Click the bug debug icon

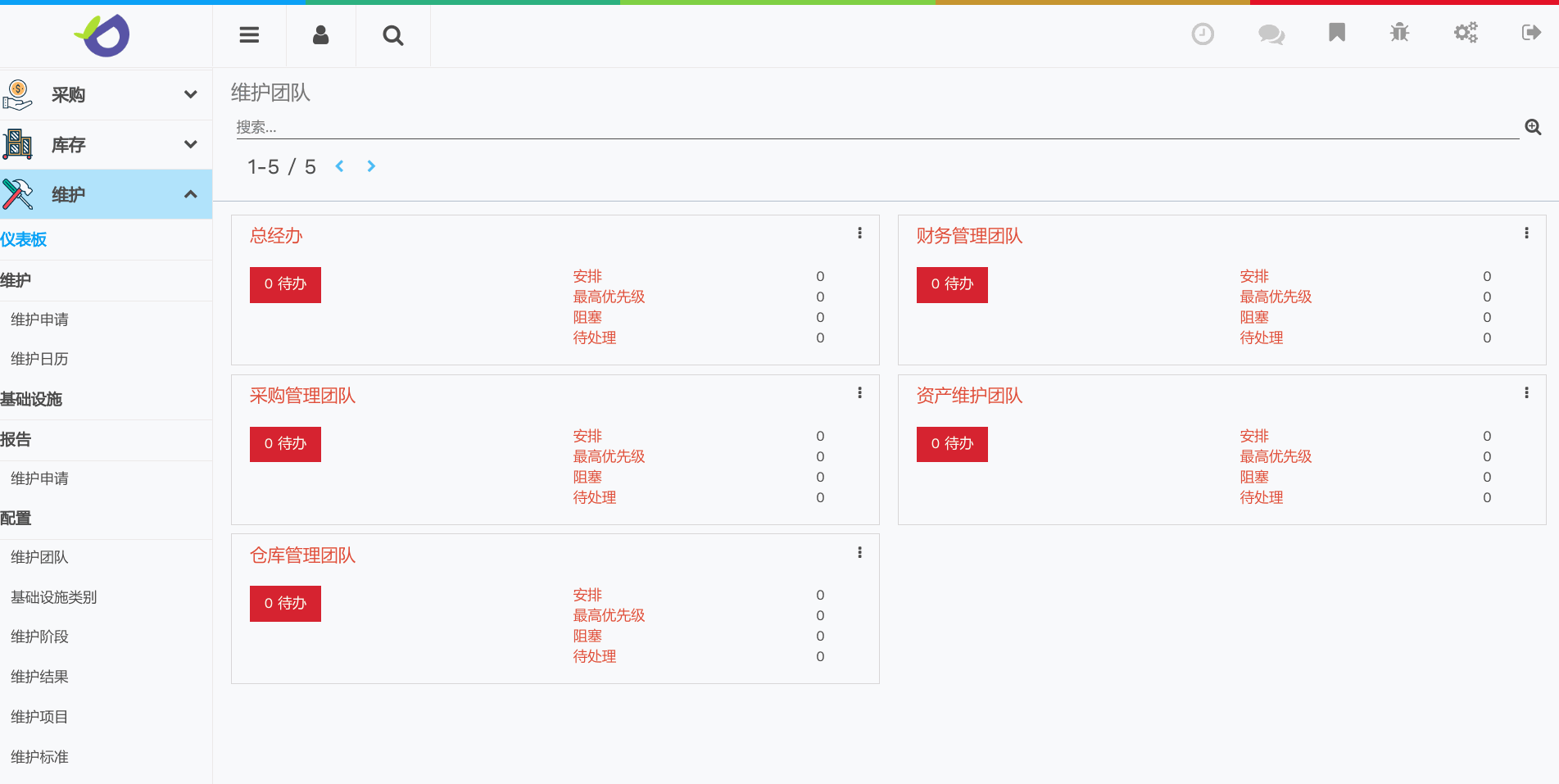[x=1399, y=33]
